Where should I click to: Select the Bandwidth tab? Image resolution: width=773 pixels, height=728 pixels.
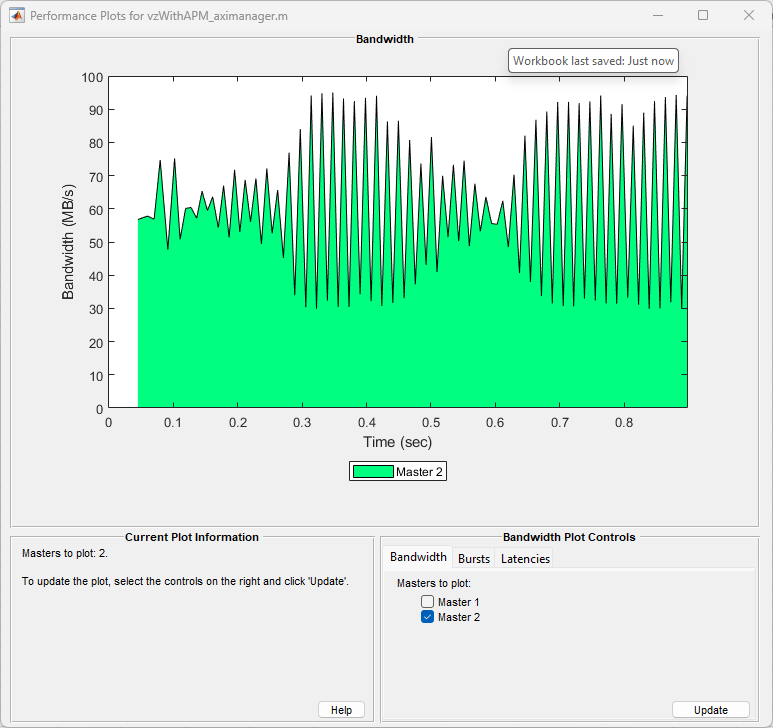tap(418, 558)
